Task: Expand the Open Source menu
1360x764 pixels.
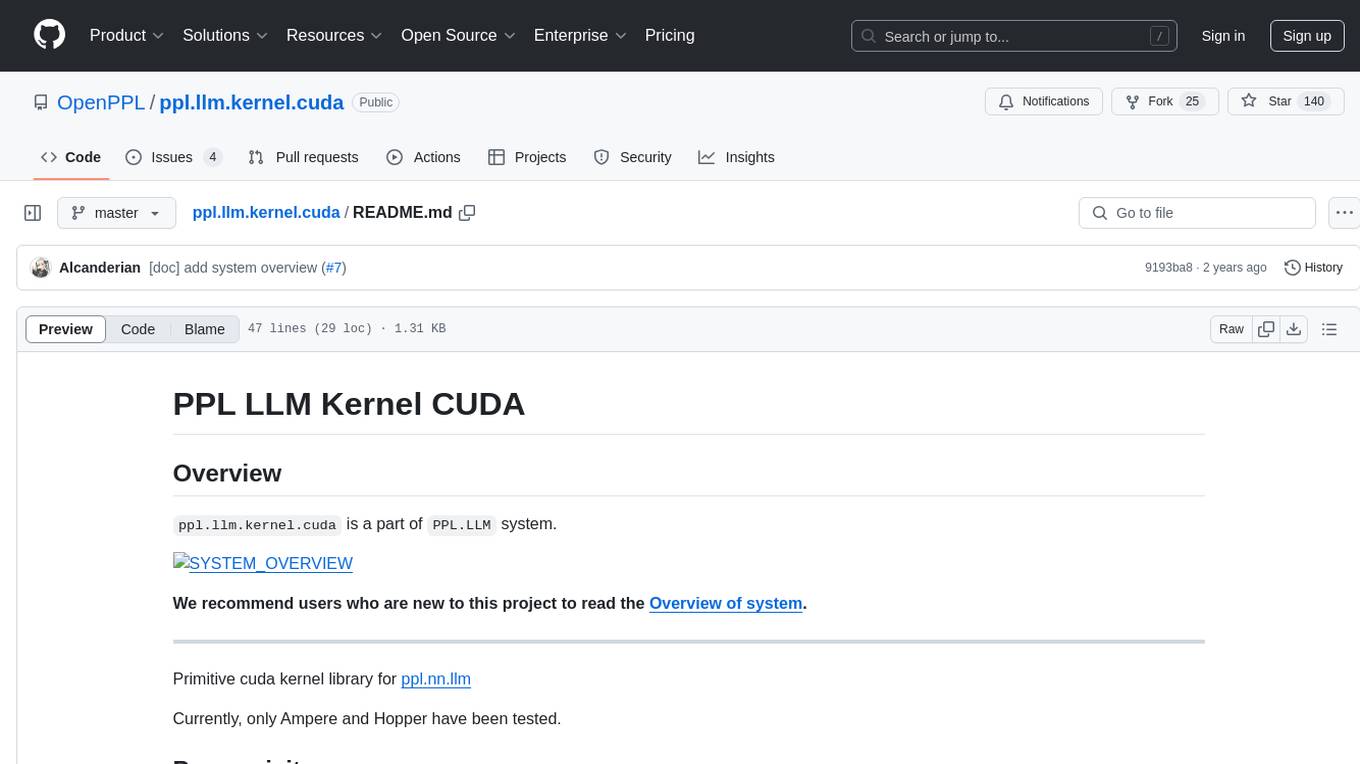Action: 458,35
